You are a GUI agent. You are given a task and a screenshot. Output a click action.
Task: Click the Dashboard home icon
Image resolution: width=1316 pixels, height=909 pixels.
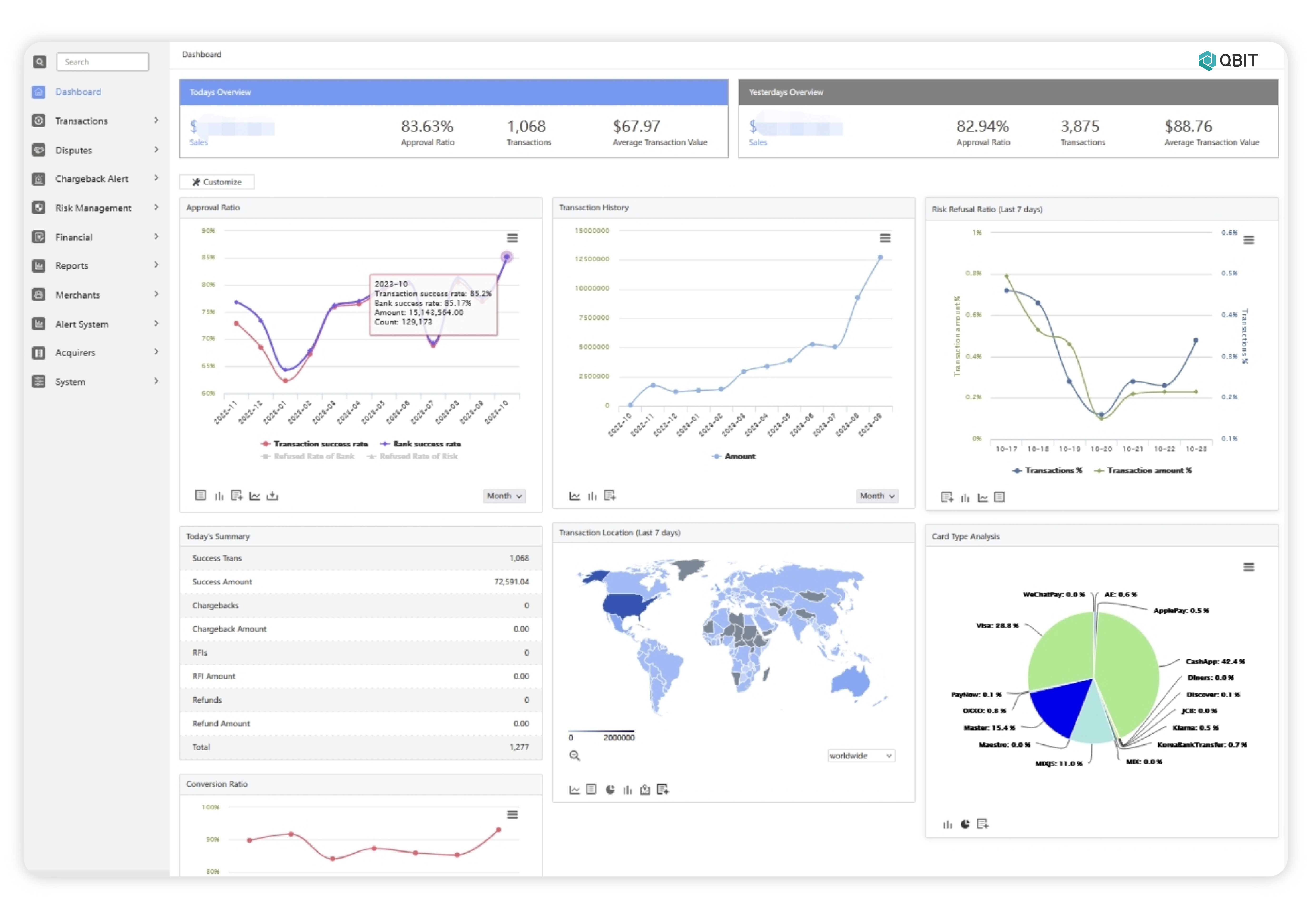click(x=38, y=92)
